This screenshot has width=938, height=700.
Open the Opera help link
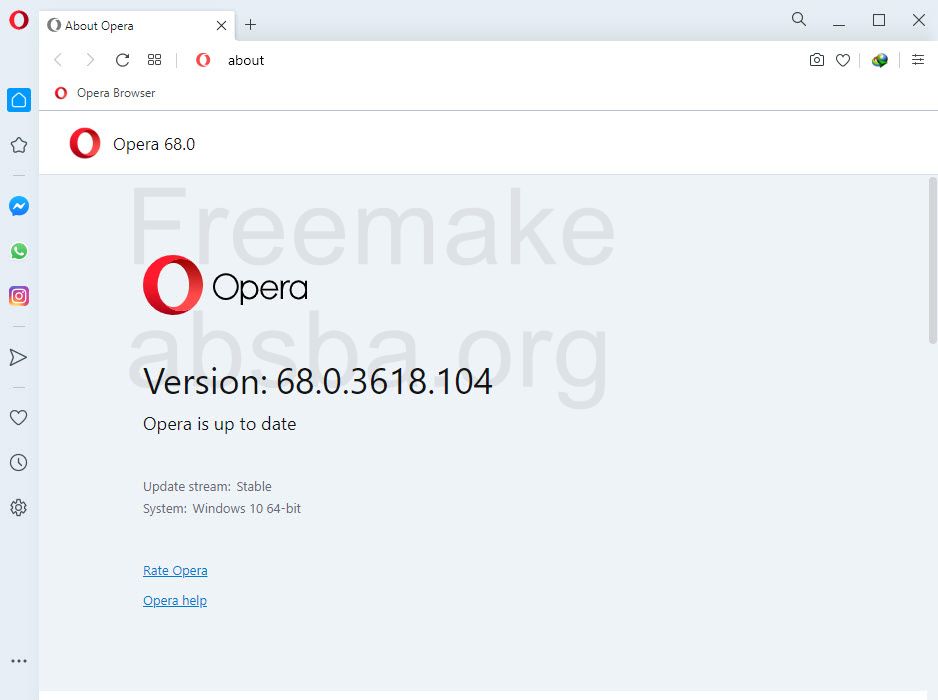point(175,601)
